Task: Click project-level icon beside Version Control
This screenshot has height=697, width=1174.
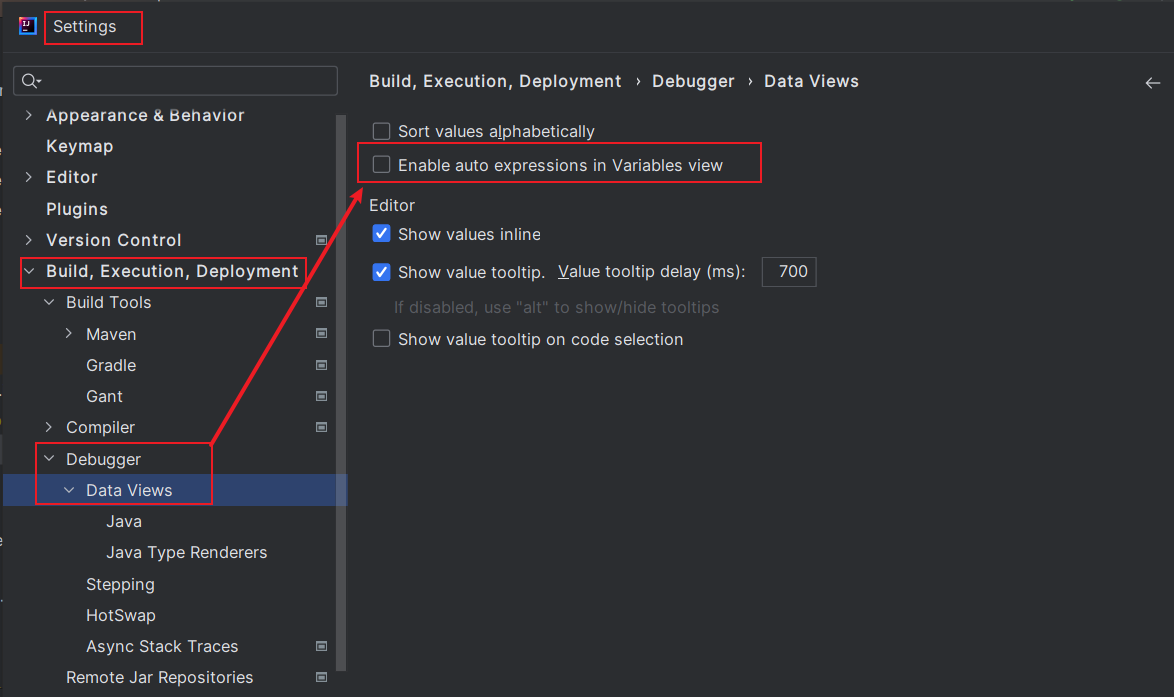Action: (322, 240)
